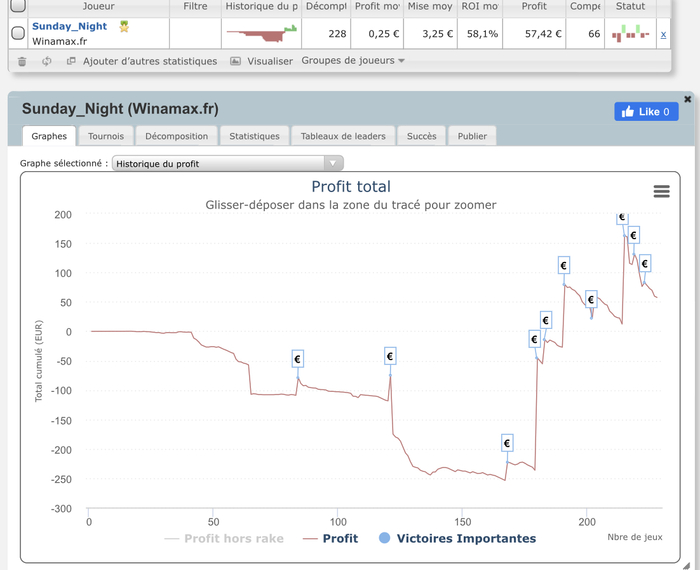Viewport: 700px width, 570px height.
Task: Open the Décomposition tab
Action: point(177,136)
